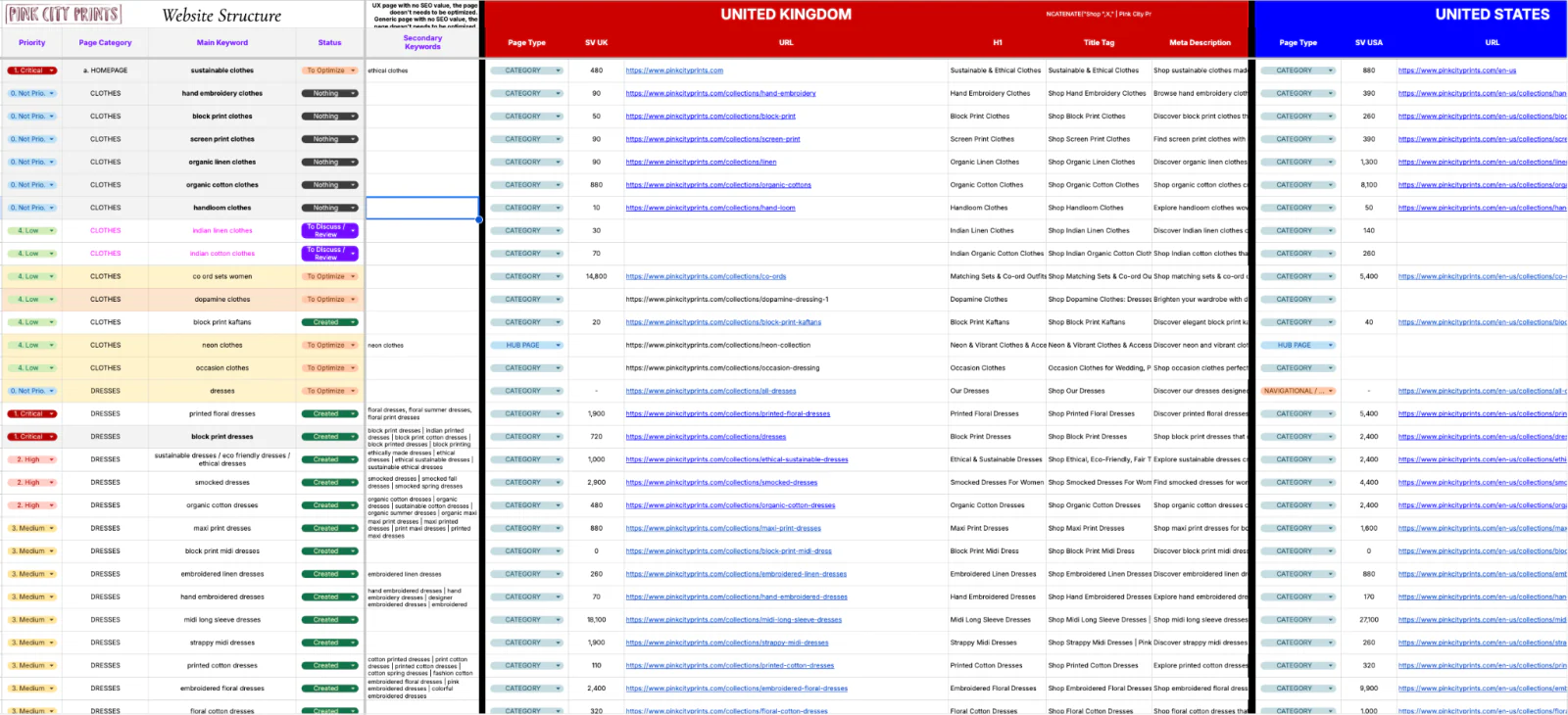Viewport: 1568px width, 715px height.
Task: Select the Priority column header
Action: point(31,43)
